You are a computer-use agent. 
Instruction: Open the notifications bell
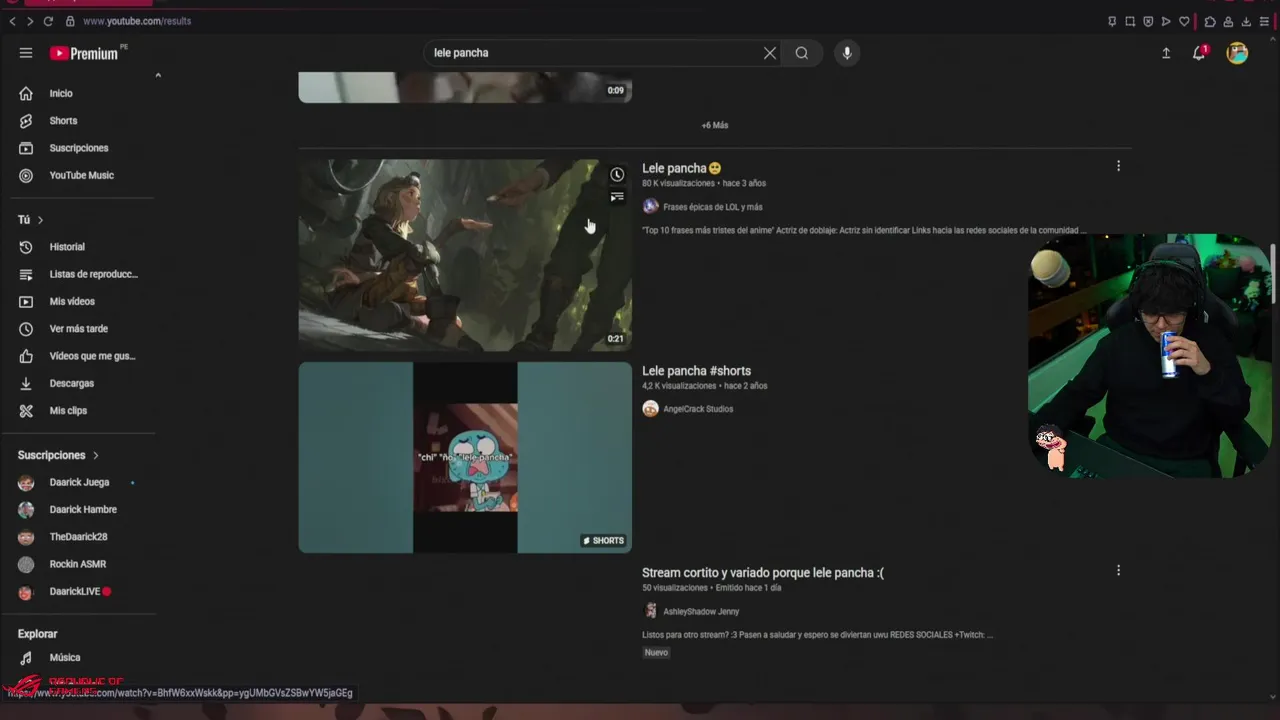(1199, 53)
